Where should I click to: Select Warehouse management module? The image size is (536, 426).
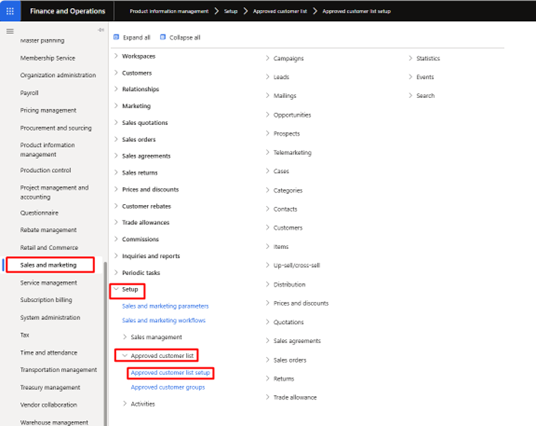(x=54, y=423)
